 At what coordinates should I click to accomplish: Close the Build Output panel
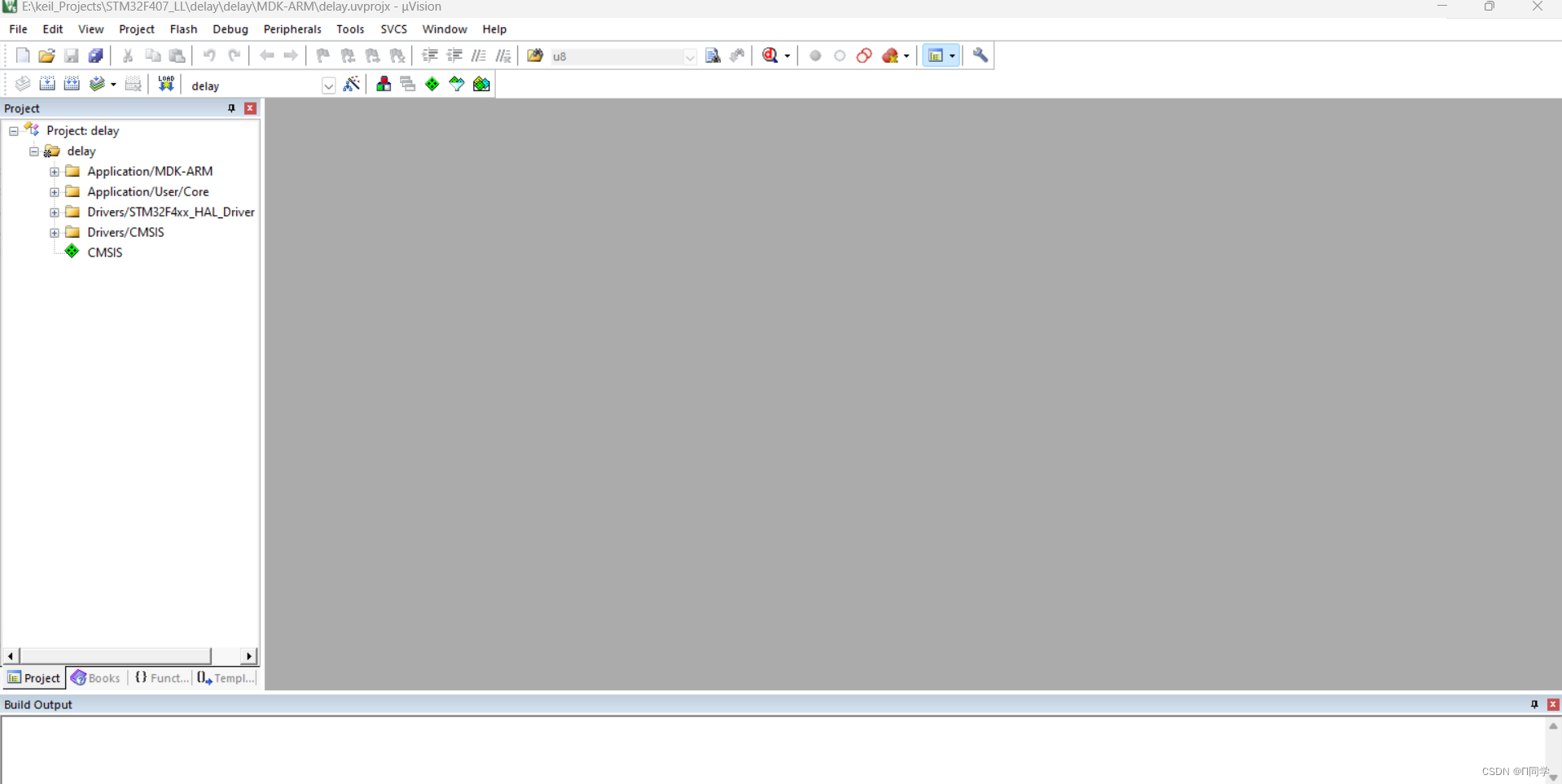(x=1553, y=704)
